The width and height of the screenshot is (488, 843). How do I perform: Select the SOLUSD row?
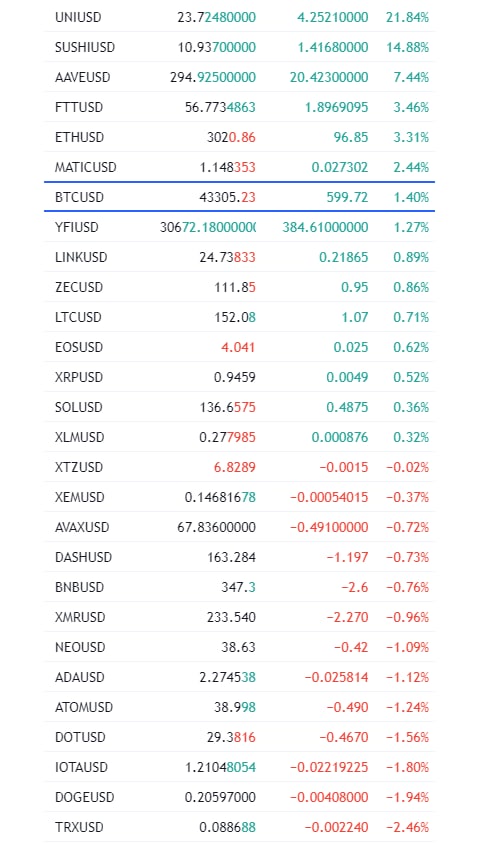[x=239, y=407]
